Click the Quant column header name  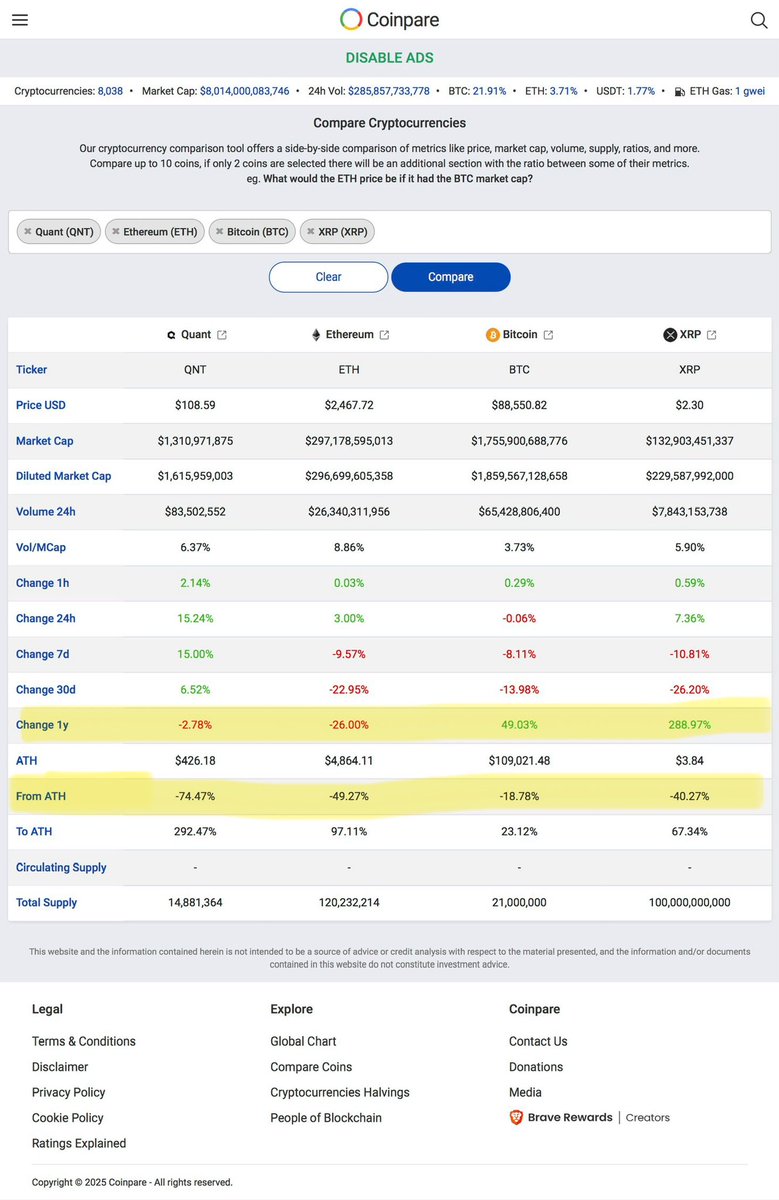point(196,335)
